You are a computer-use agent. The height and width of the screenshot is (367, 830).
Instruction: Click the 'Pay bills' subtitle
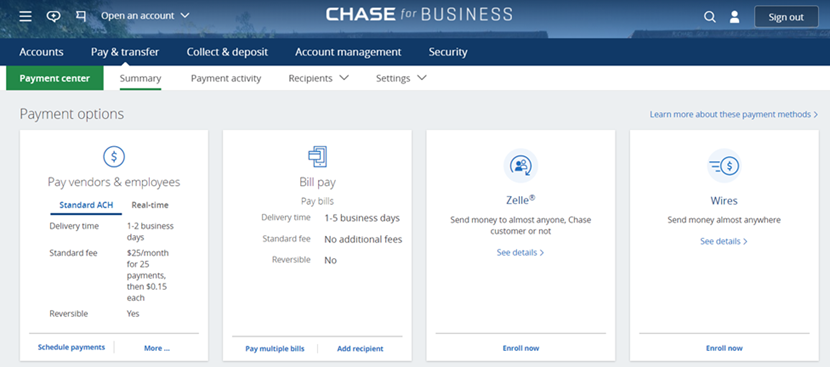click(x=318, y=201)
